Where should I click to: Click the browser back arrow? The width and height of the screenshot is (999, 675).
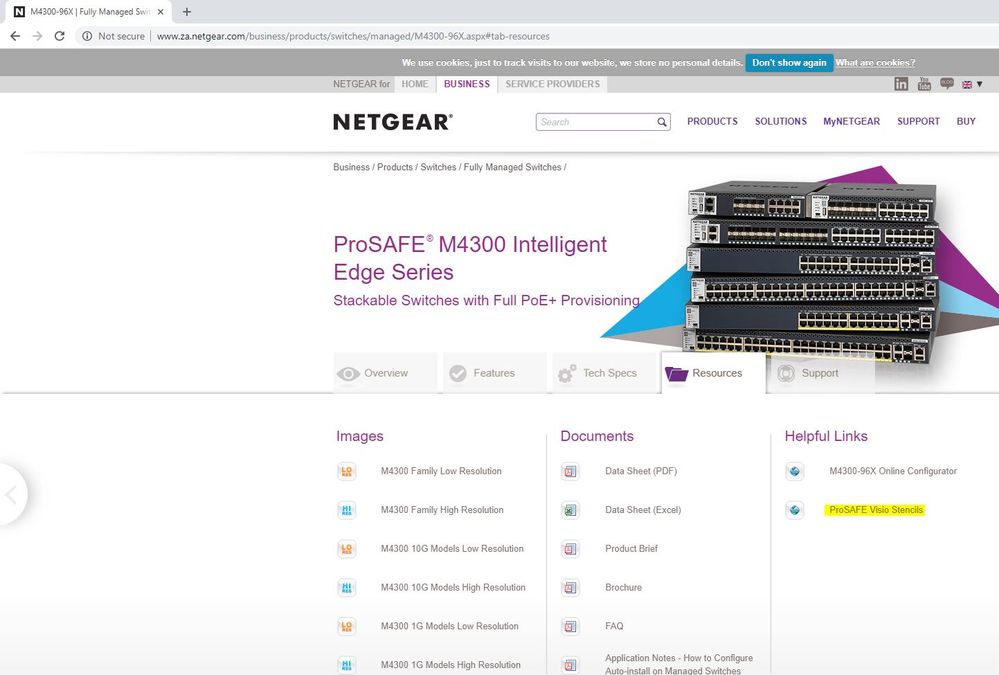tap(15, 36)
